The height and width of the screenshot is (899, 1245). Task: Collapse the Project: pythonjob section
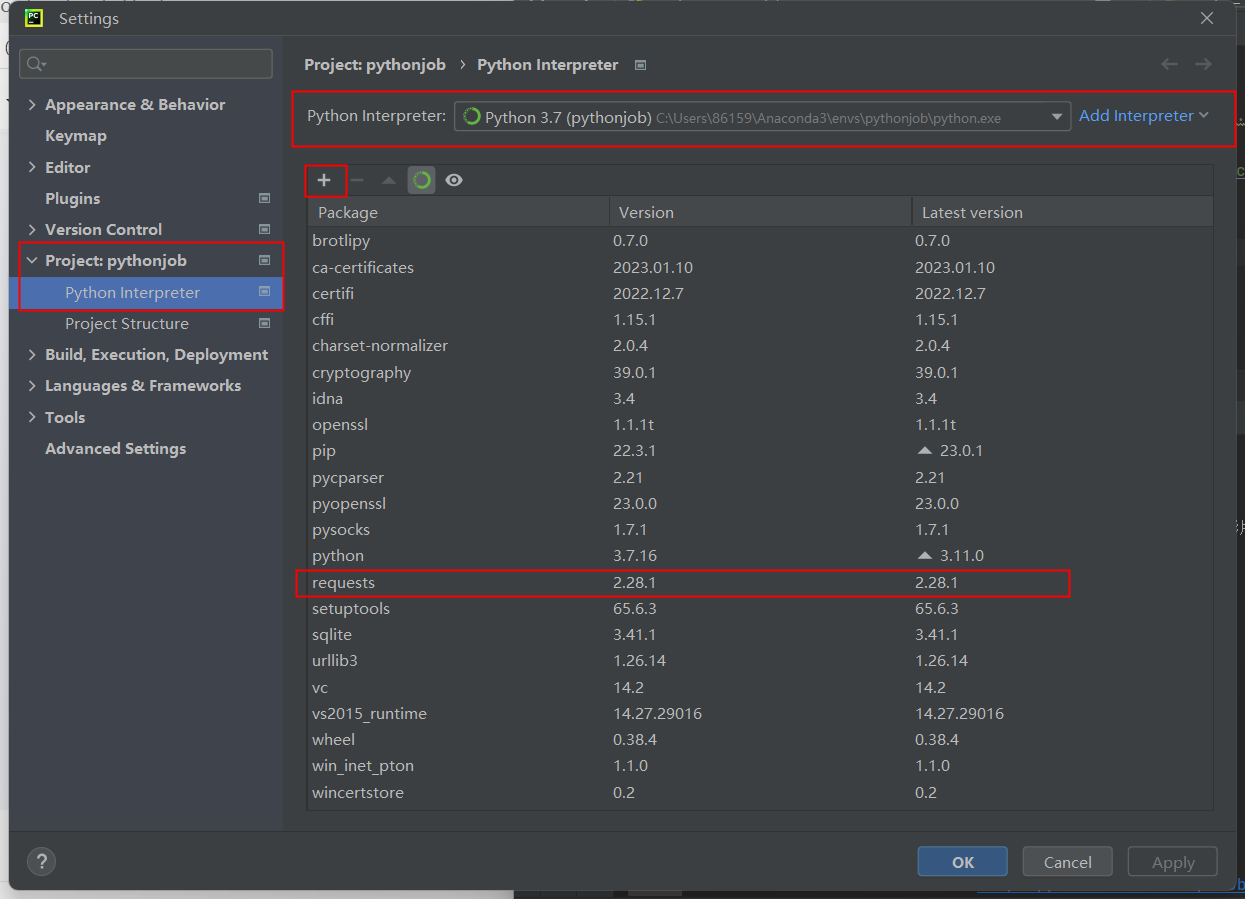[32, 261]
